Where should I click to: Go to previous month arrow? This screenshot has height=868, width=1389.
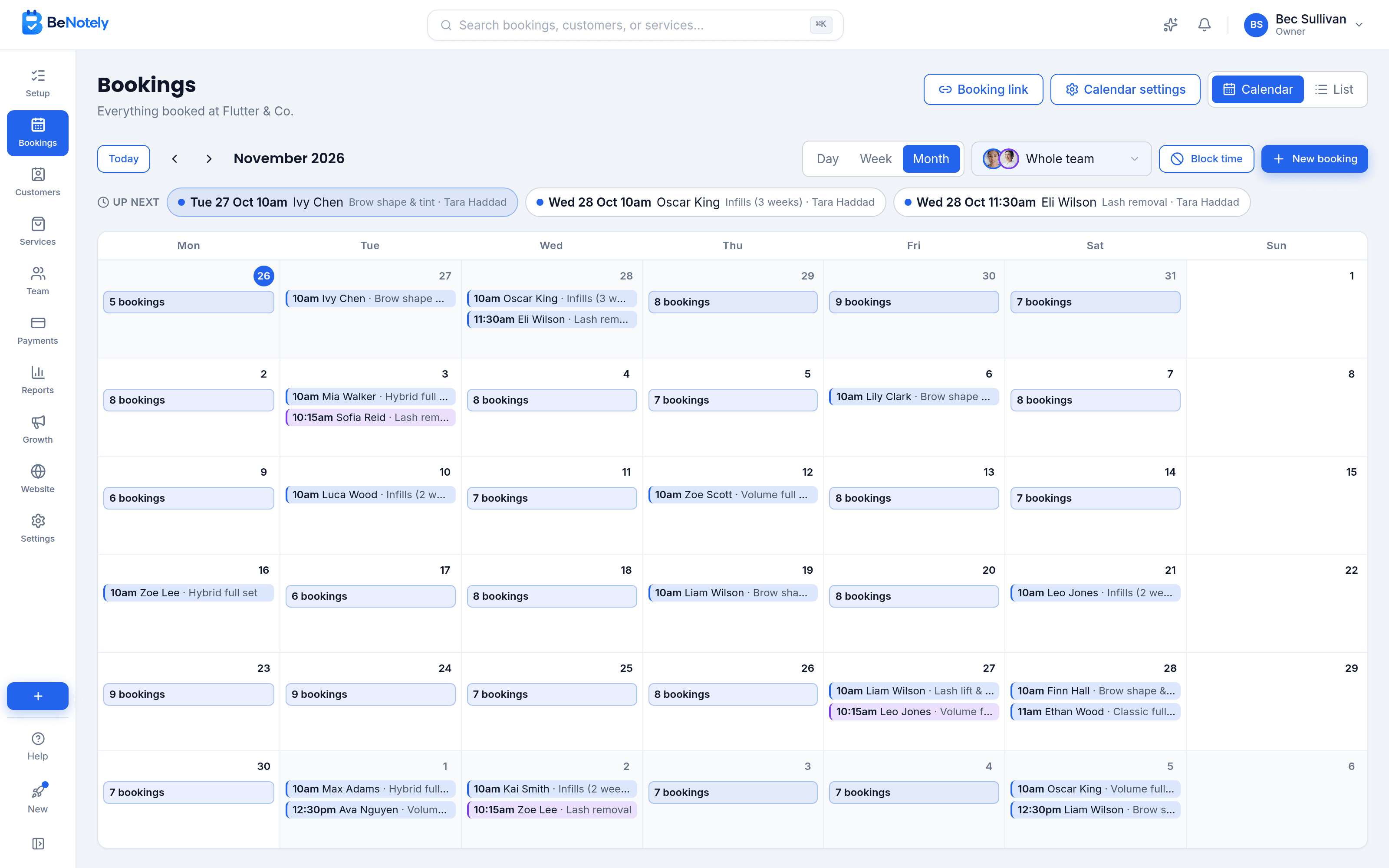(175, 158)
